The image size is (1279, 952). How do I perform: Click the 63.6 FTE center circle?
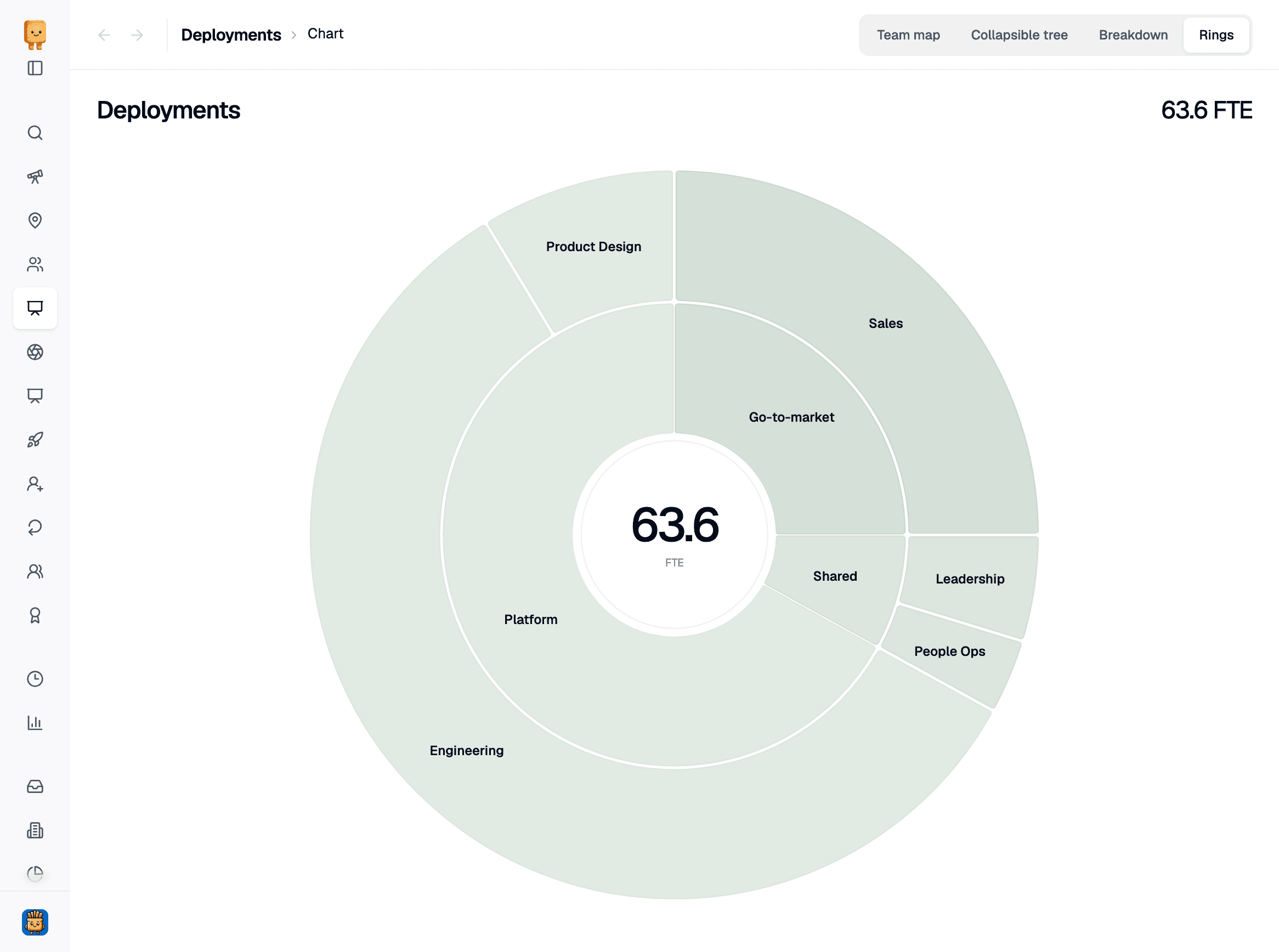675,535
